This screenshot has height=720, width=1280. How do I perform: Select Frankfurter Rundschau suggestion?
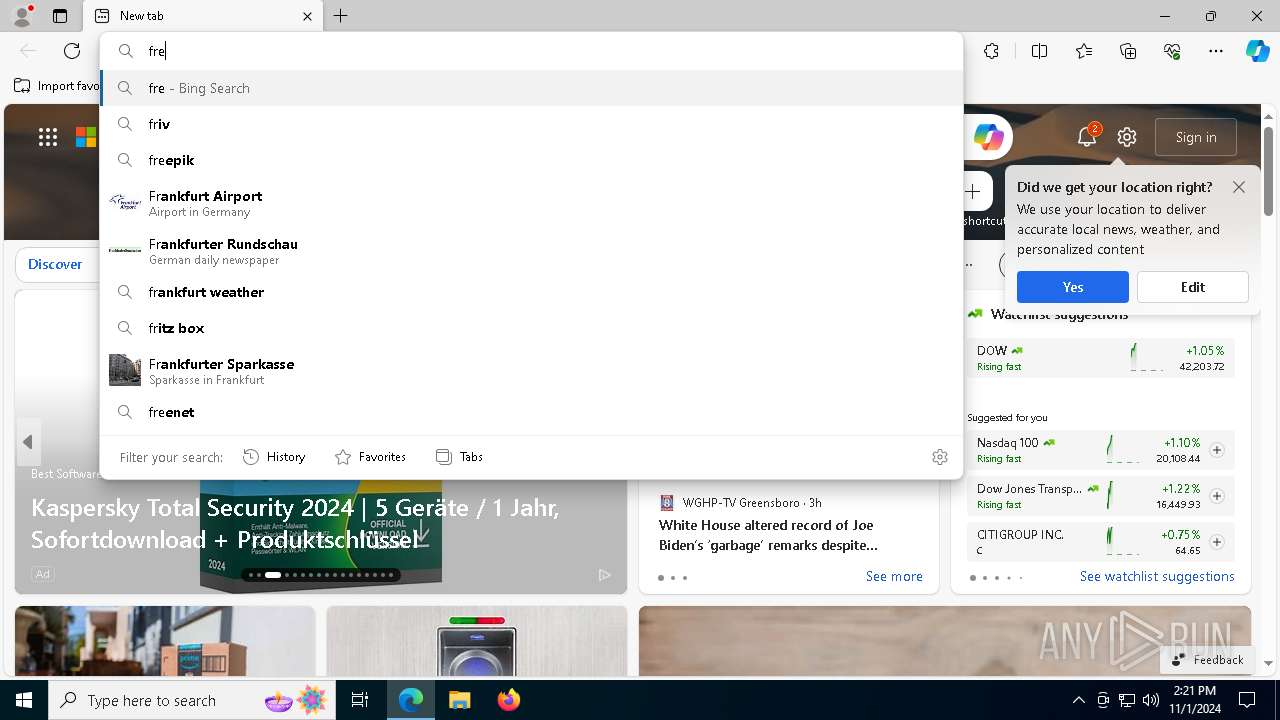pos(531,251)
